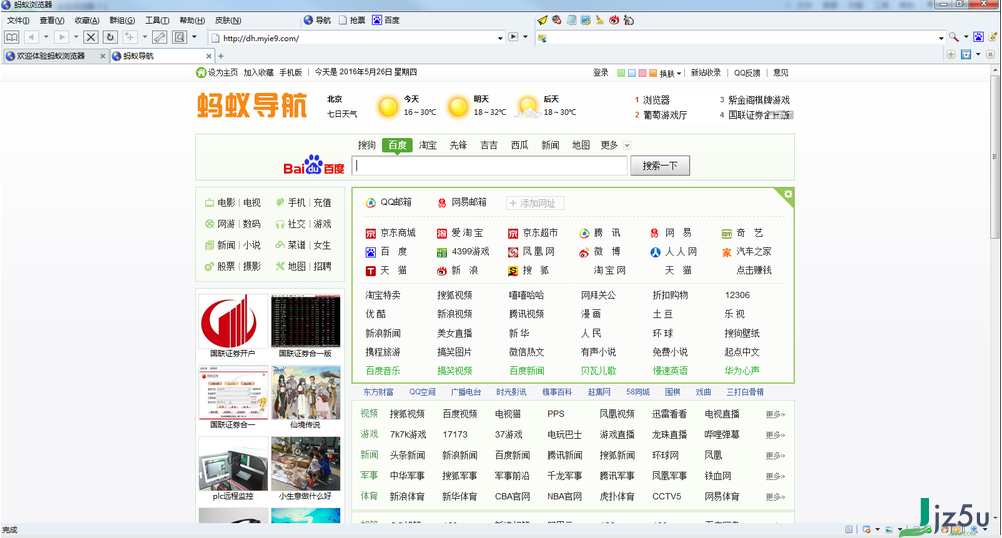Click the 明天 weather forecast sun

[x=458, y=107]
